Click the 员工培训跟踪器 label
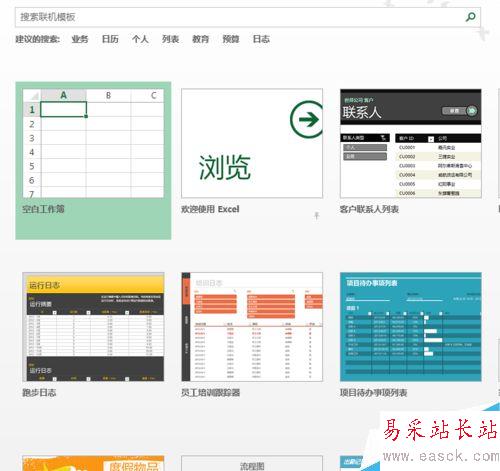 click(210, 393)
